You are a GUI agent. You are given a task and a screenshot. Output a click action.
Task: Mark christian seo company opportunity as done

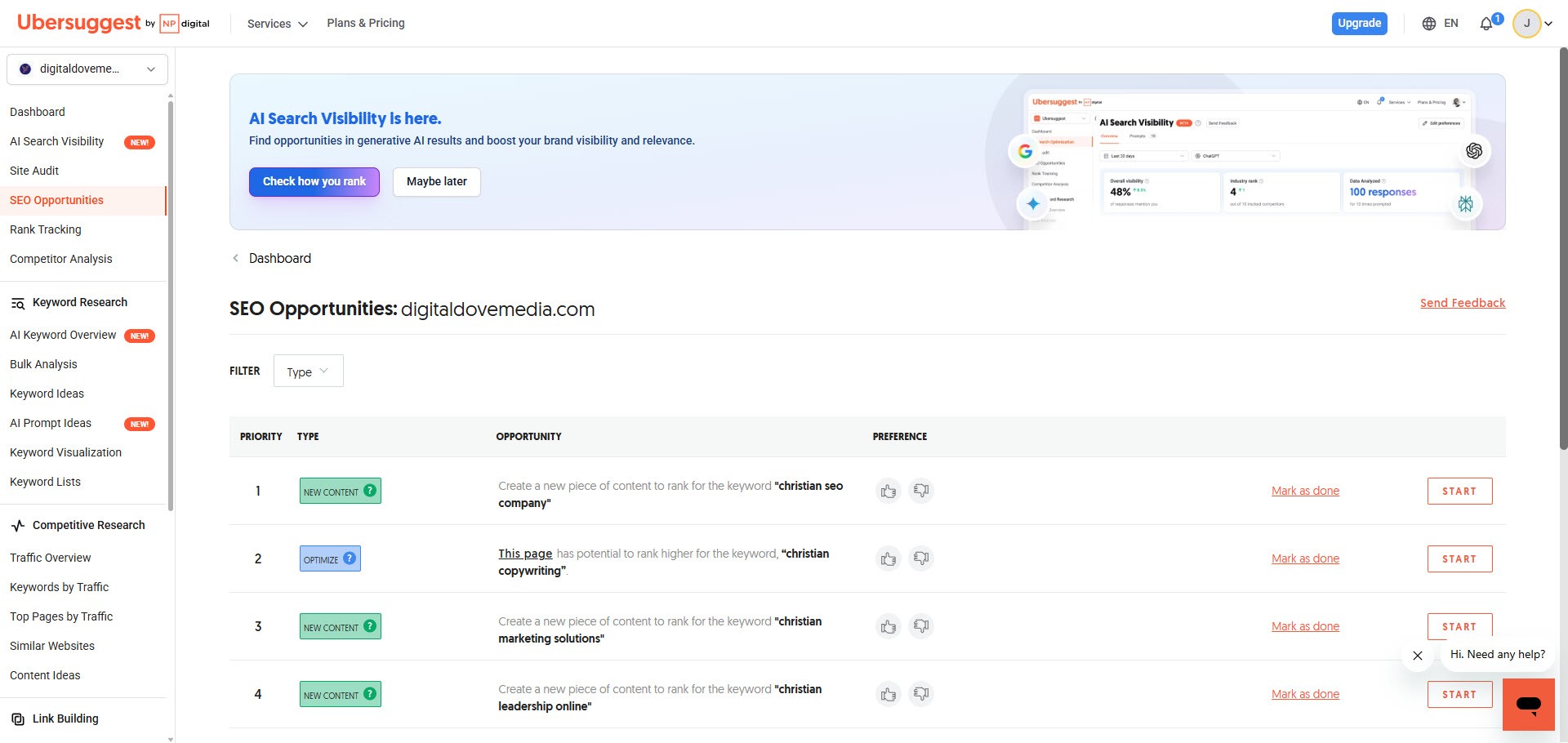click(x=1305, y=491)
